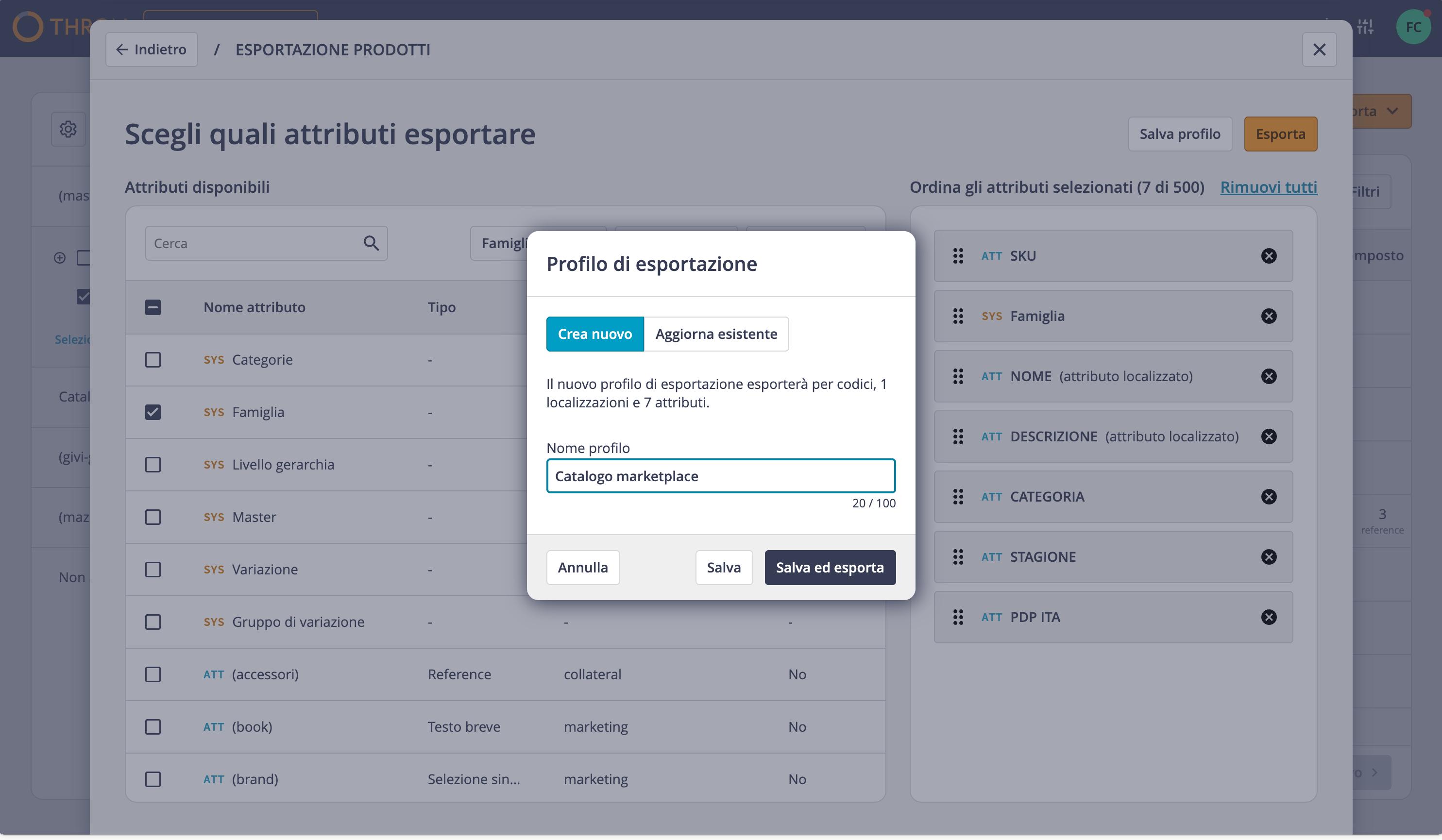
Task: Open the Famiglia filter dropdown
Action: click(498, 243)
